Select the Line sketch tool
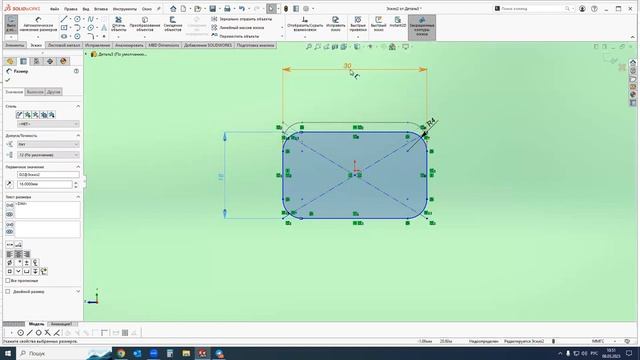Image resolution: width=640 pixels, height=360 pixels. [64, 19]
